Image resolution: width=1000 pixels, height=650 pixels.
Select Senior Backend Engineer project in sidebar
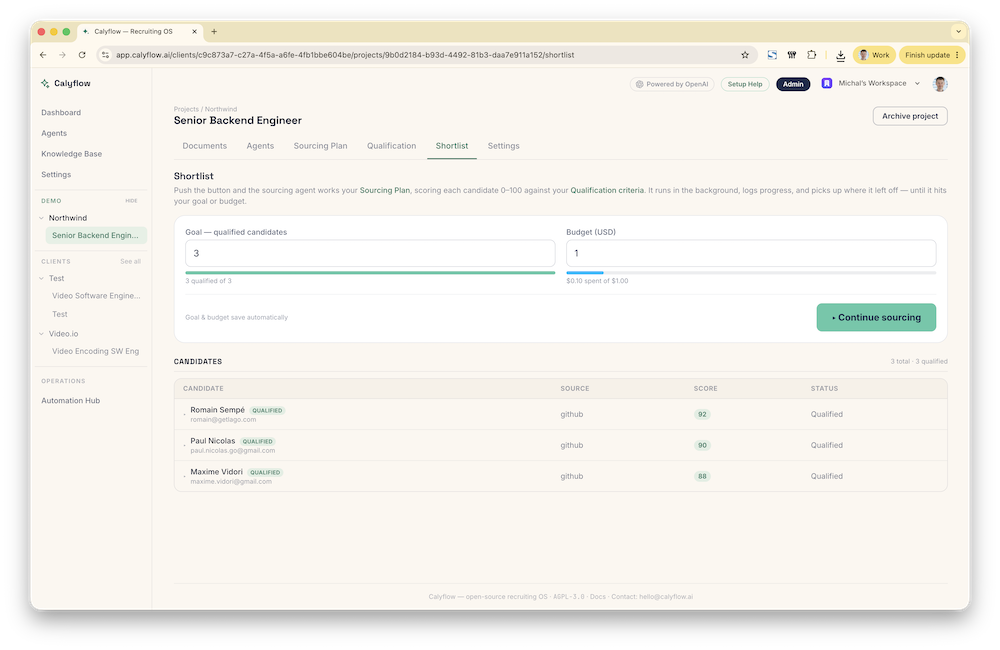[96, 235]
